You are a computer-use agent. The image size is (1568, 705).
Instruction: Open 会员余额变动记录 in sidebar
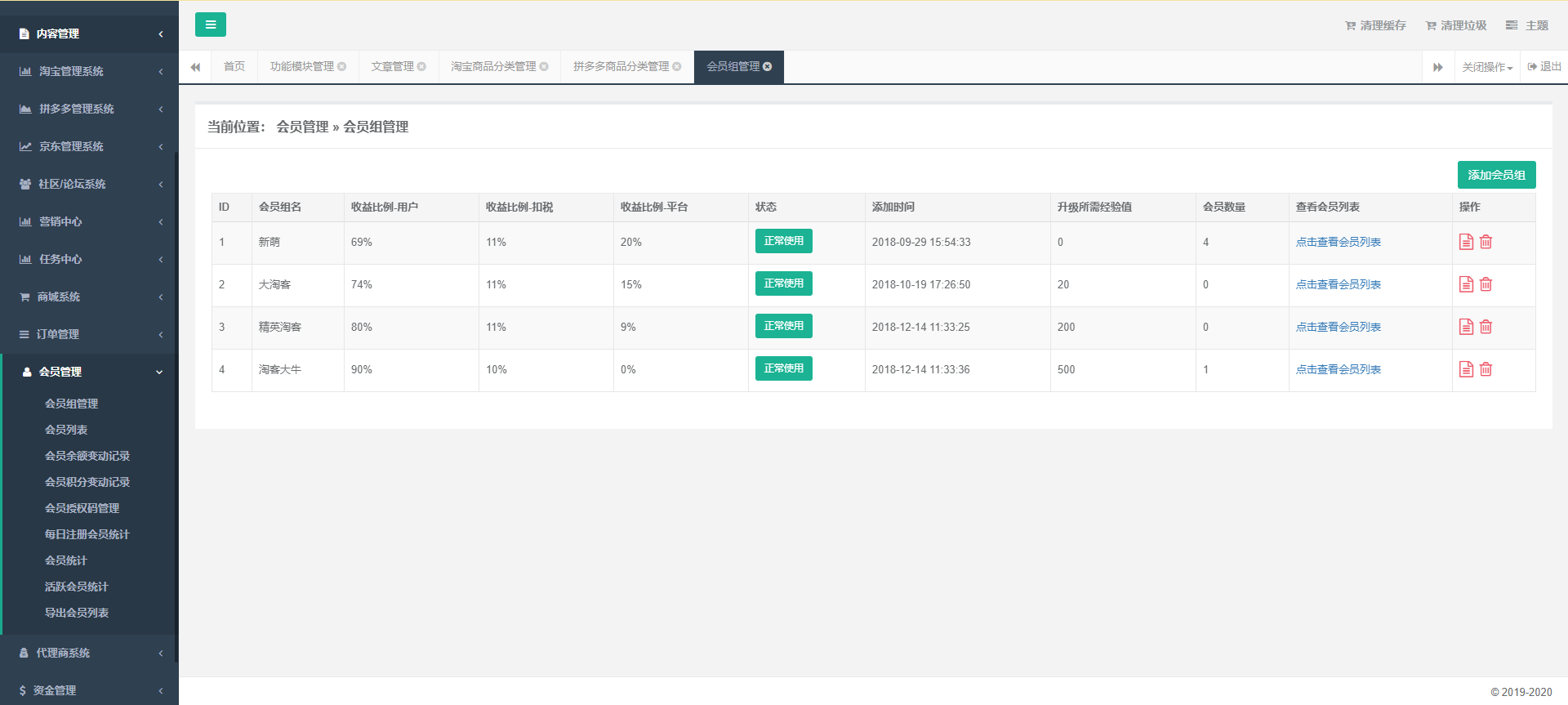[87, 456]
